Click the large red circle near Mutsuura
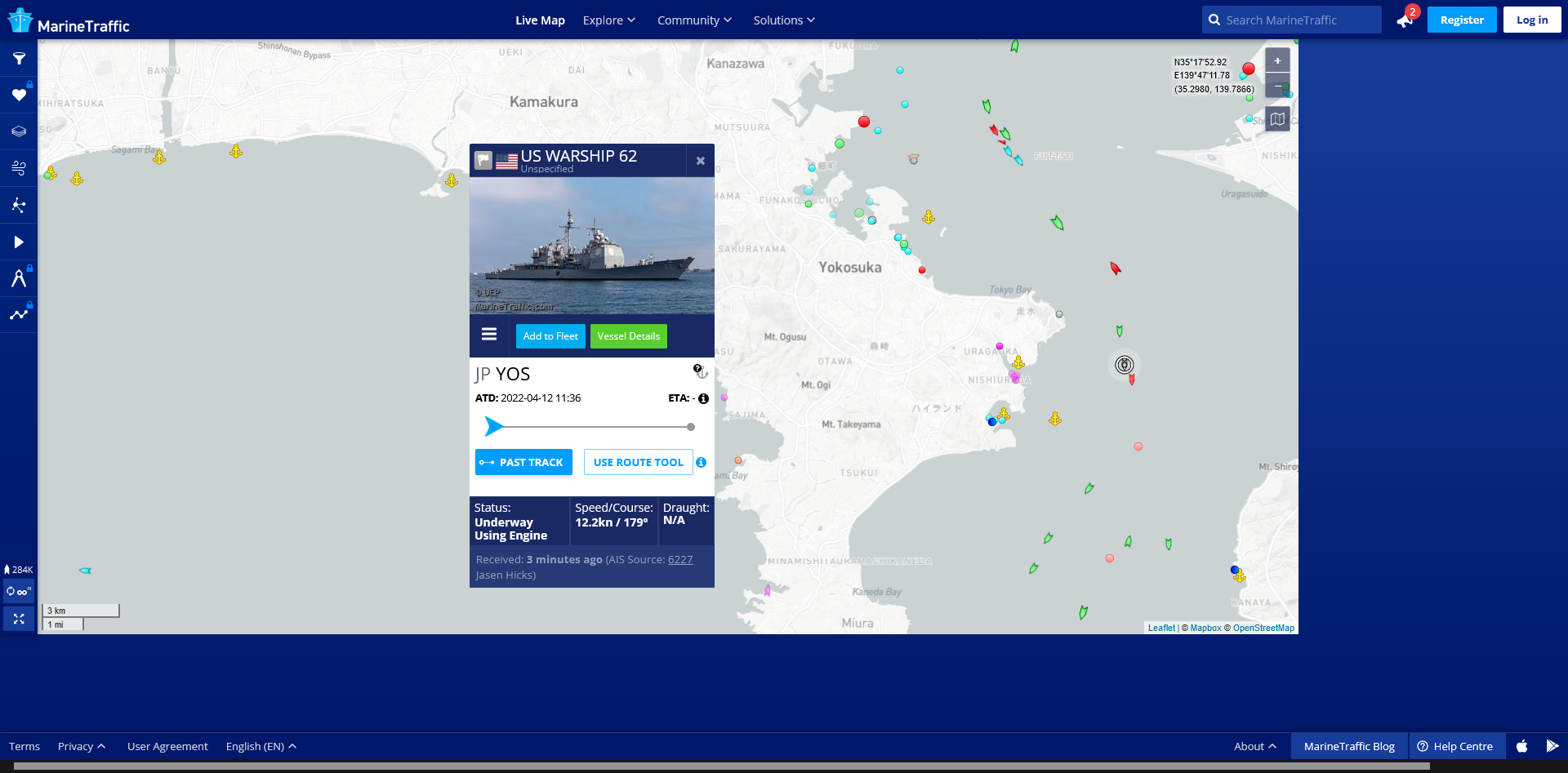 tap(864, 122)
